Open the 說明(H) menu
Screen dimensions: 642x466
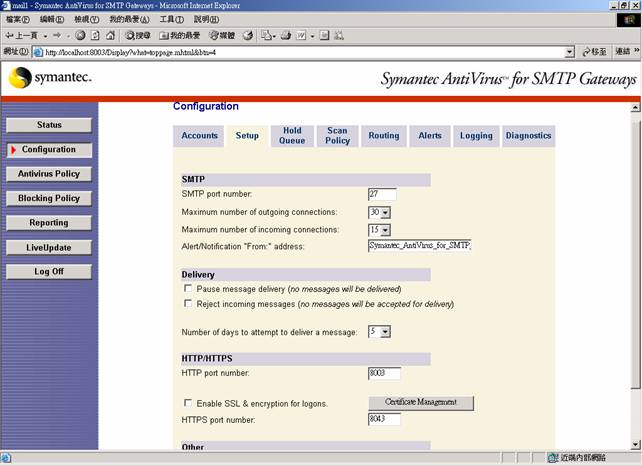point(206,19)
